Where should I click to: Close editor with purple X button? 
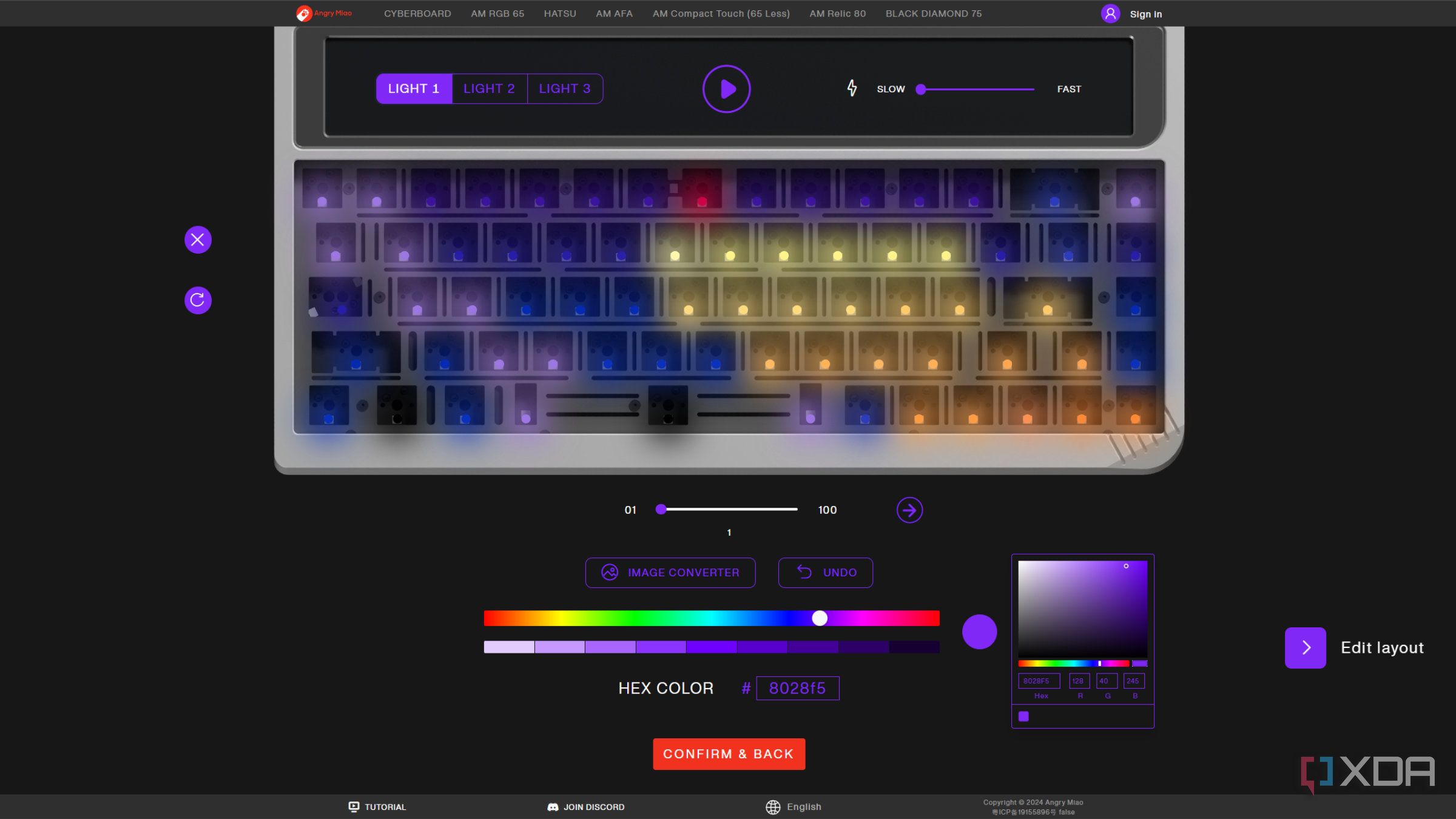pos(198,240)
